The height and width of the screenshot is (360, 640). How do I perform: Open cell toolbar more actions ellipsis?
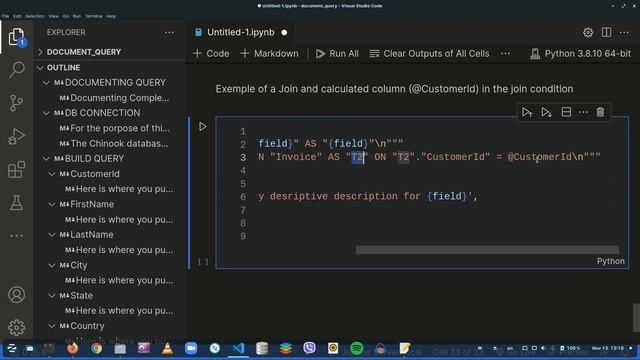(583, 112)
